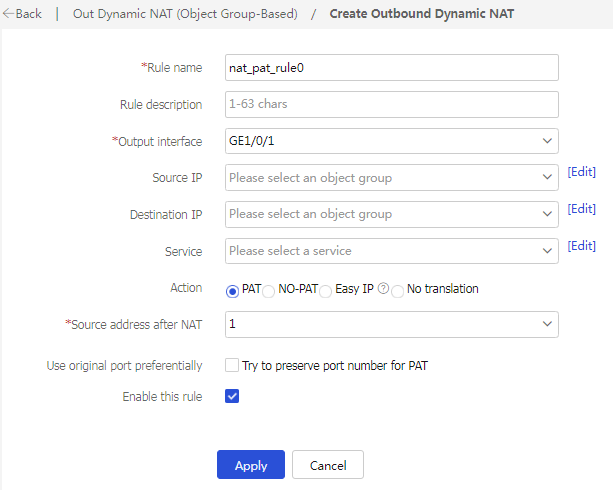Enable Try to preserve port number checkbox

click(x=232, y=365)
